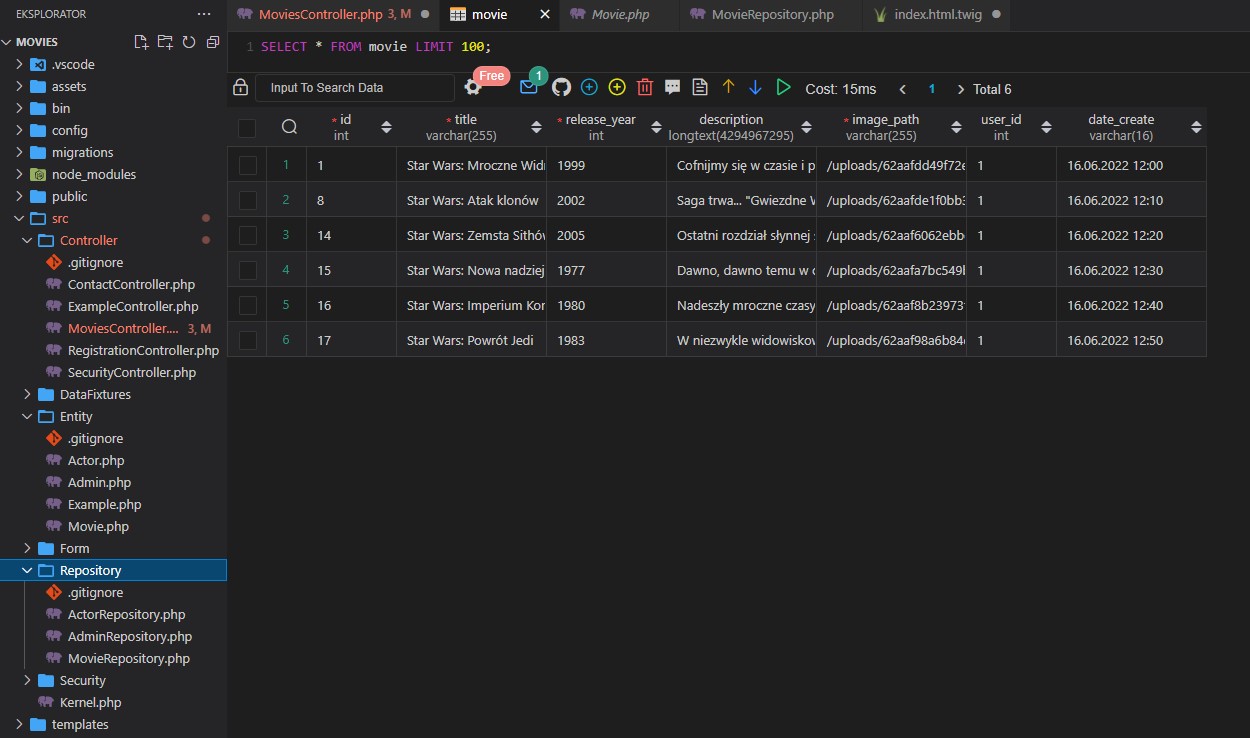The width and height of the screenshot is (1250, 738).
Task: Add a new row with the yellow plus icon
Action: pos(617,87)
